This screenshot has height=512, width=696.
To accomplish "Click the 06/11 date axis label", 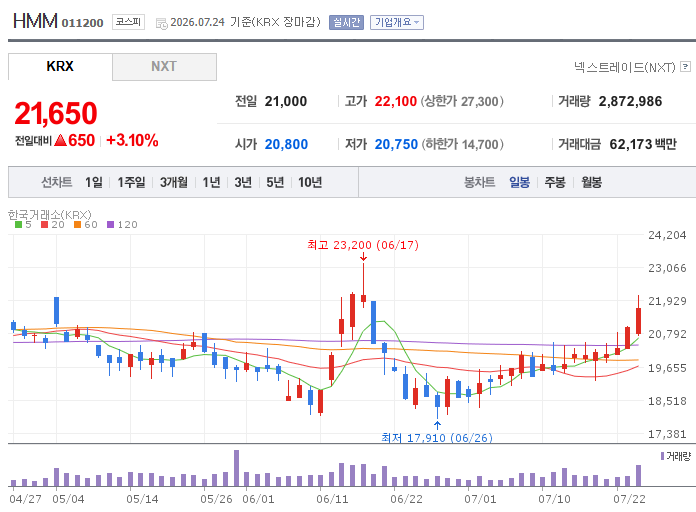I will click(x=332, y=499).
